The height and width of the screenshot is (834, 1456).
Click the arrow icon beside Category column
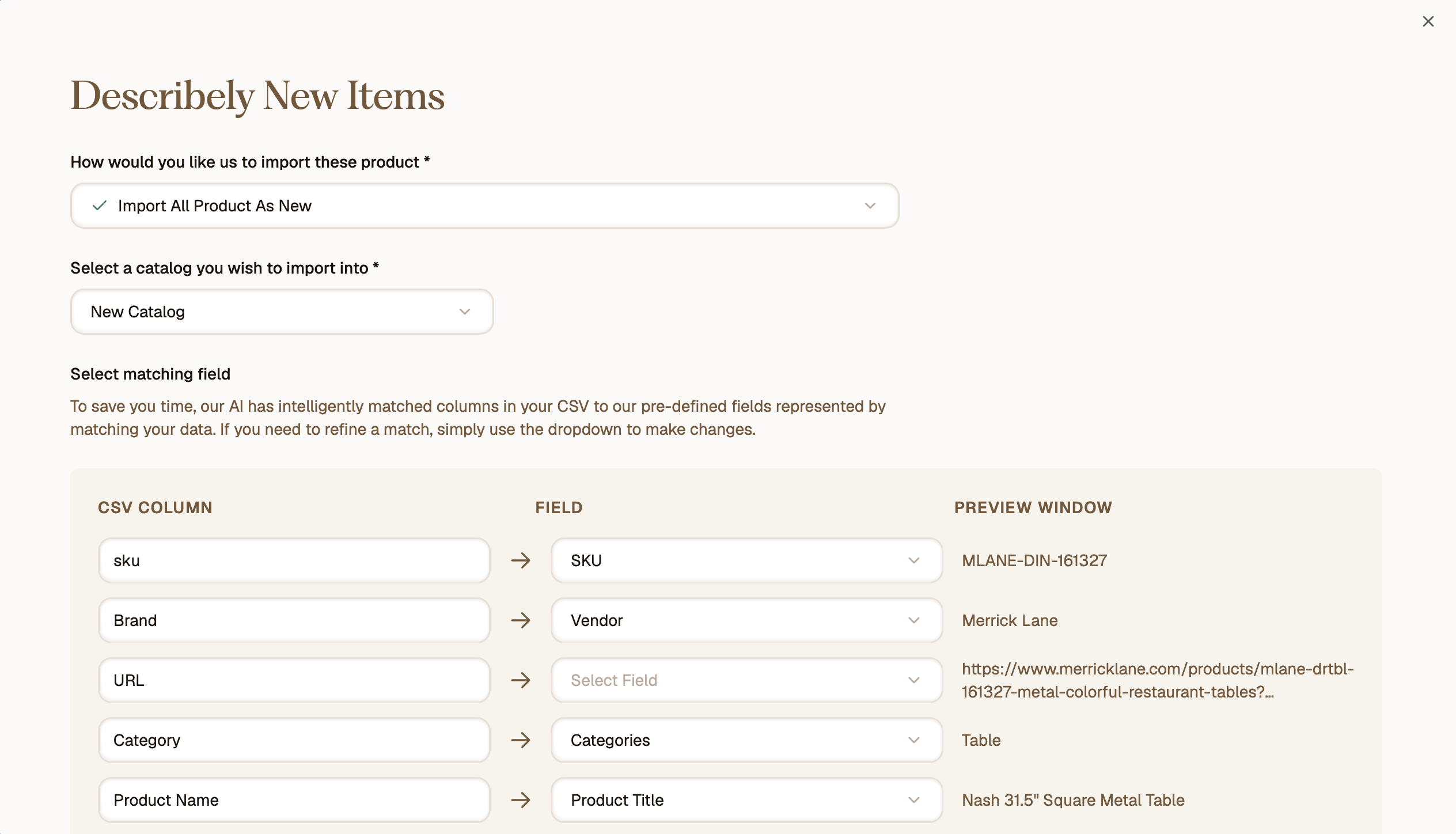521,740
